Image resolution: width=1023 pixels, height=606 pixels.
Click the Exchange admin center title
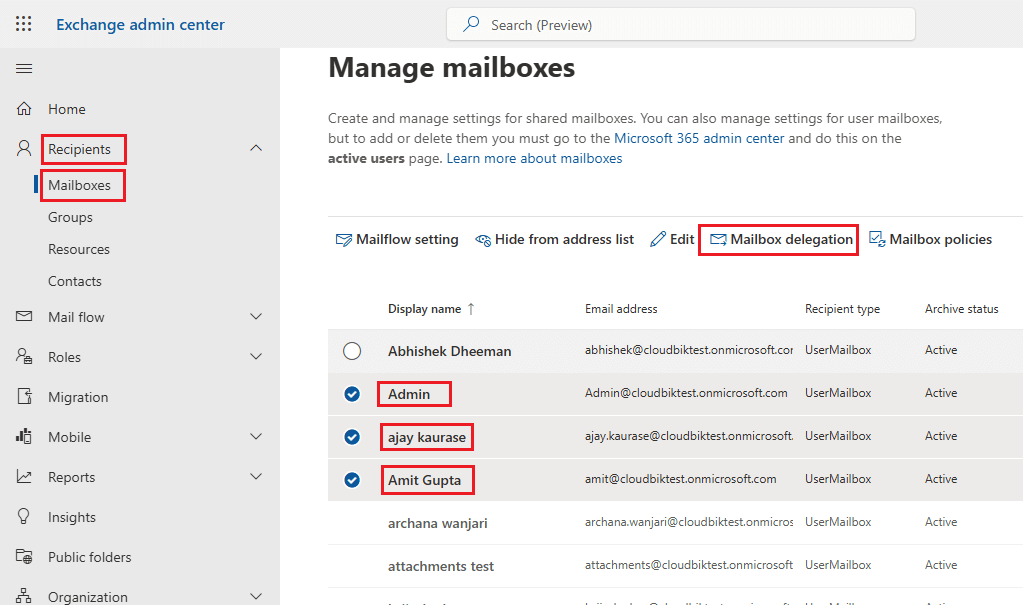click(x=140, y=25)
